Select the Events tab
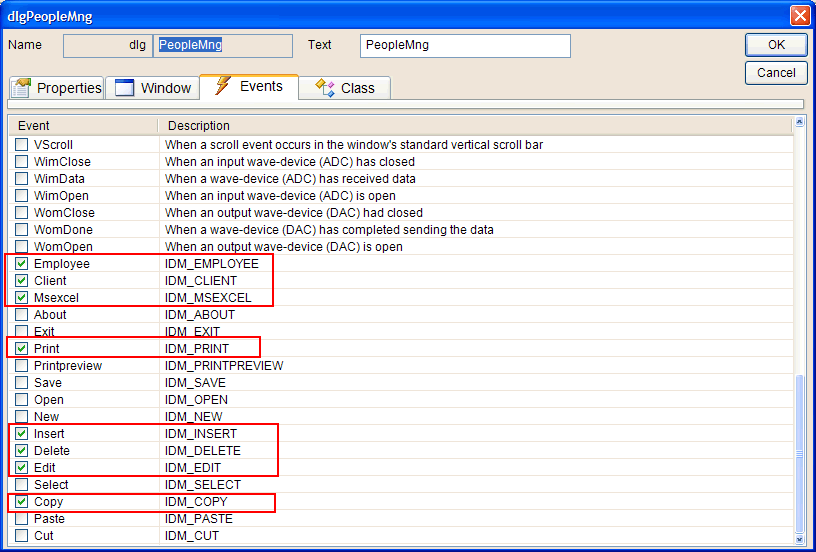816x552 pixels. pos(249,86)
